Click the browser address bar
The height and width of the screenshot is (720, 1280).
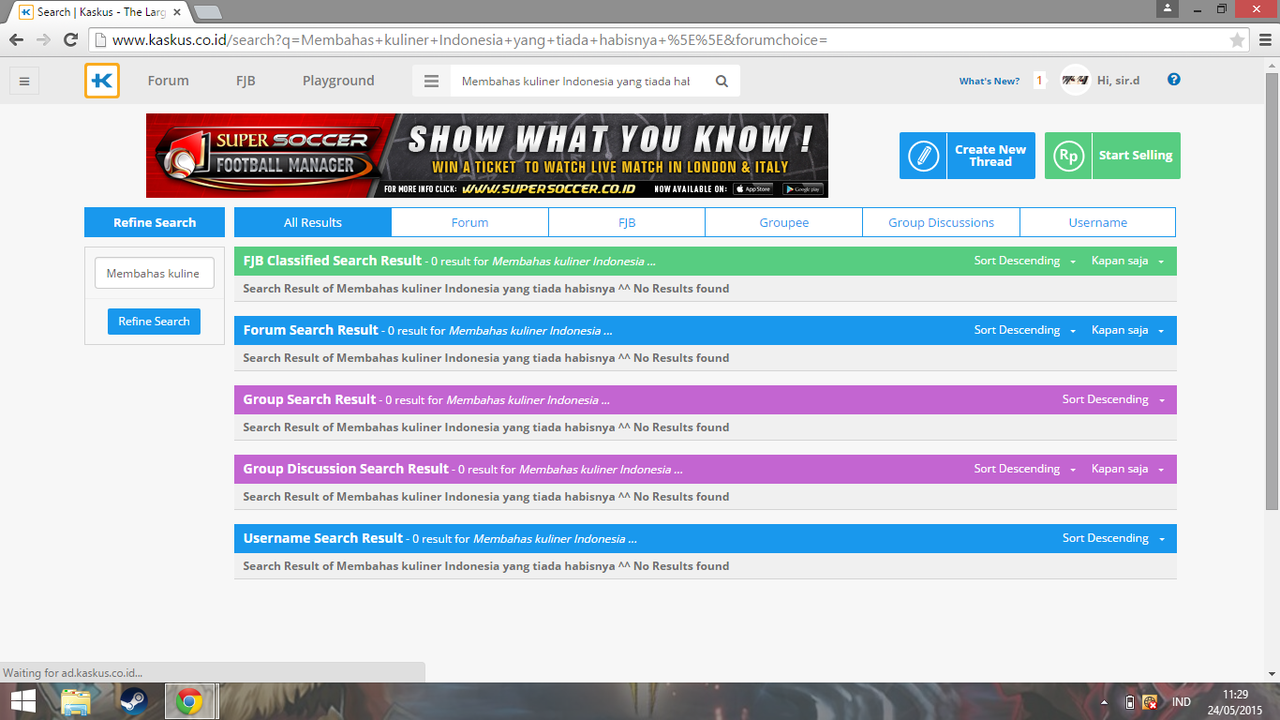point(658,40)
